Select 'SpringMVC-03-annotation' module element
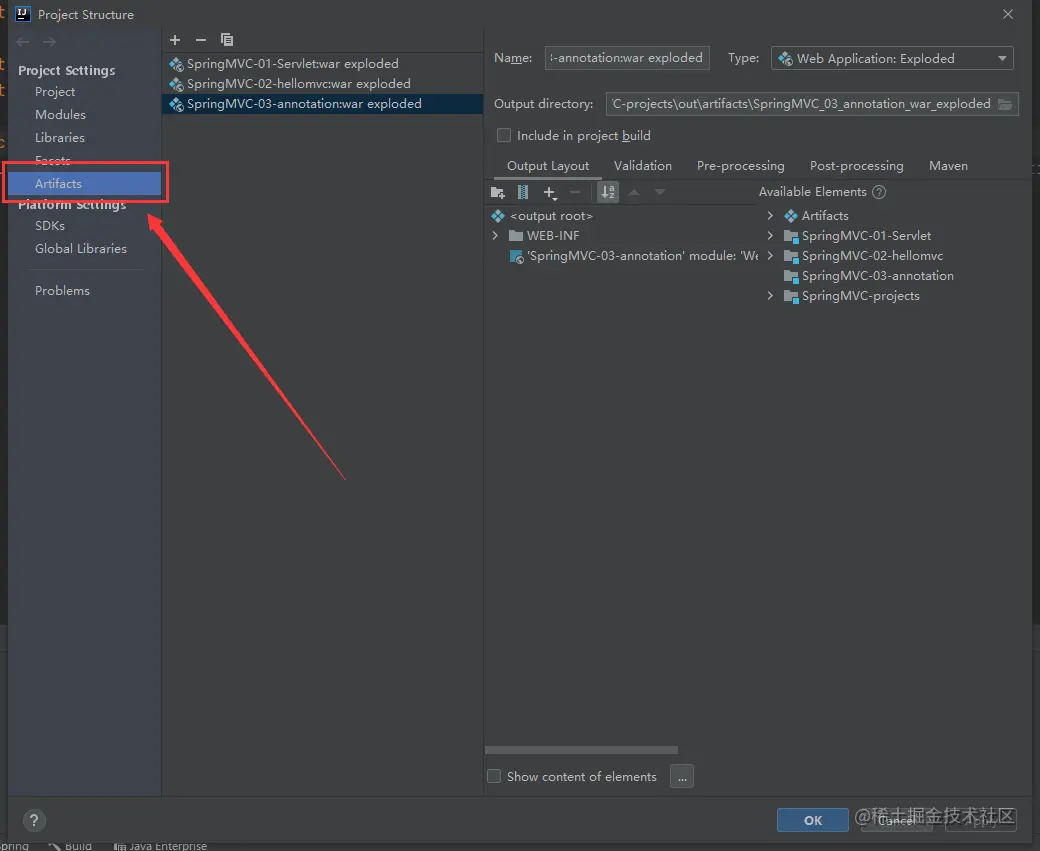1040x851 pixels. pyautogui.click(x=633, y=255)
